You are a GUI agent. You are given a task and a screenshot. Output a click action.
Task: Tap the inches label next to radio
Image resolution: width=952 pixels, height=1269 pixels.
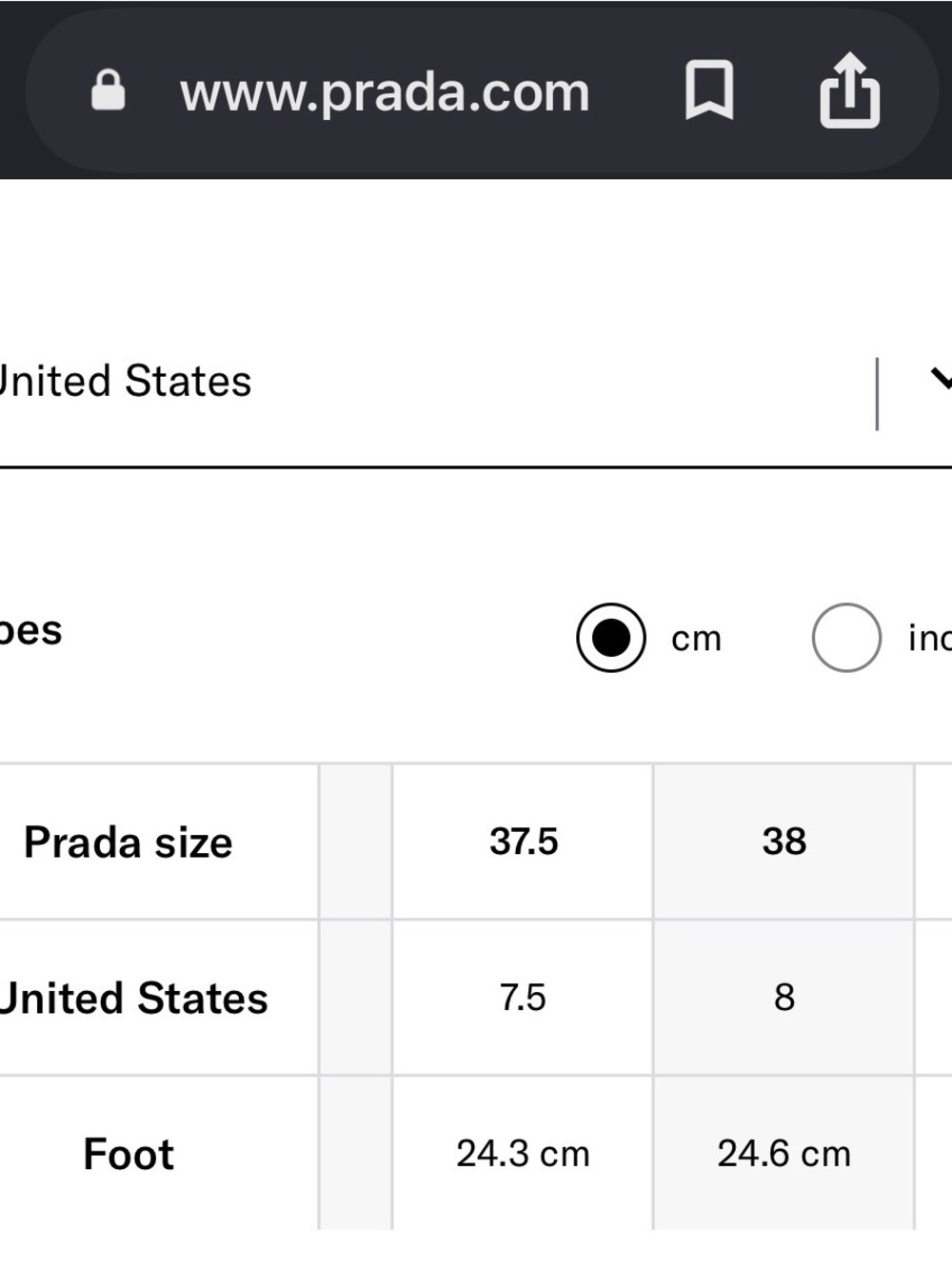click(x=930, y=639)
